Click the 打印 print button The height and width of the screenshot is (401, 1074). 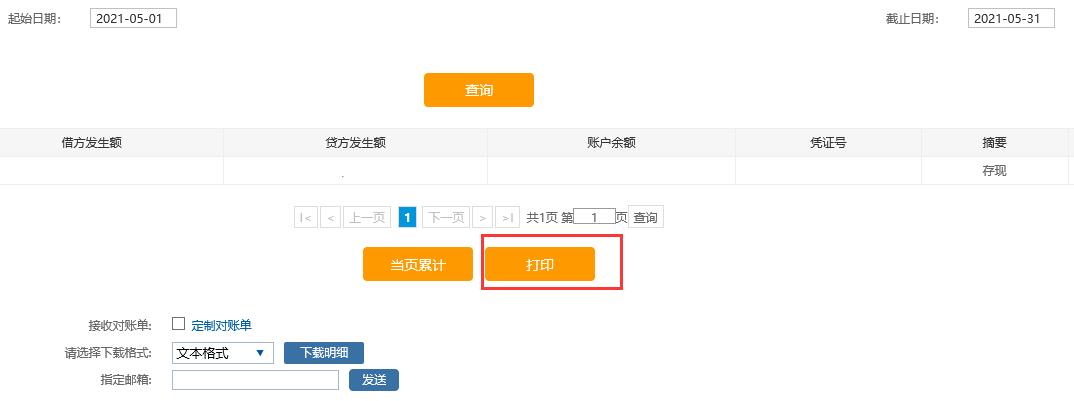[540, 265]
